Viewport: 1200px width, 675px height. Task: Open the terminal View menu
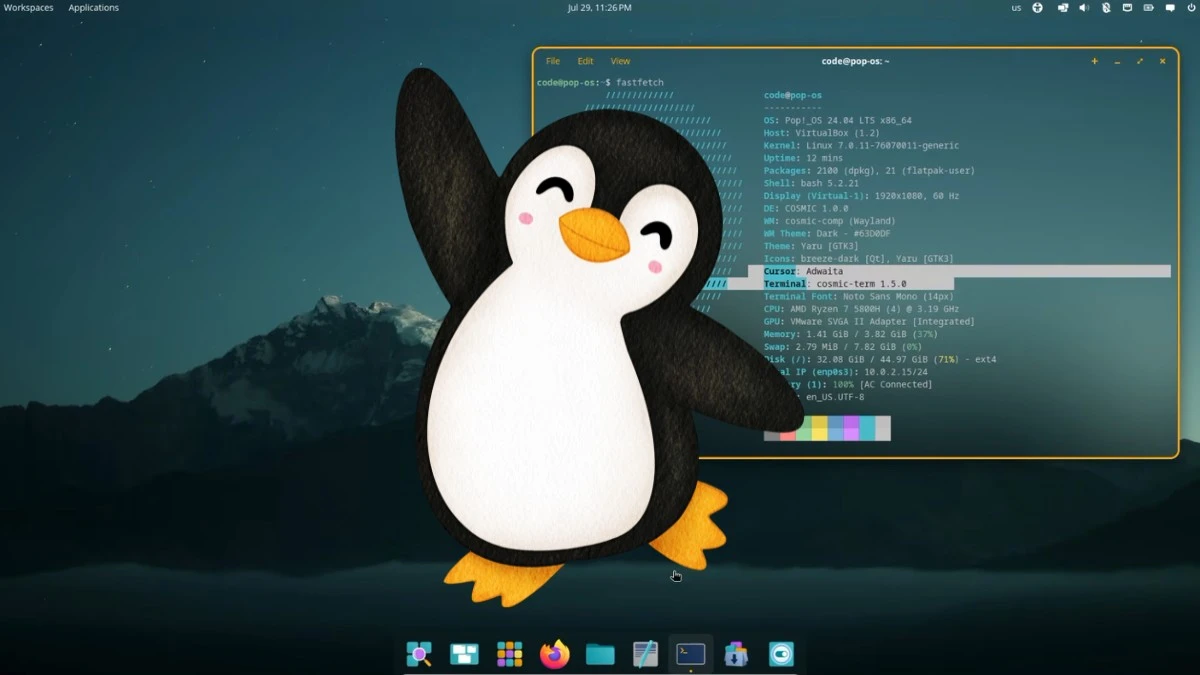point(620,61)
